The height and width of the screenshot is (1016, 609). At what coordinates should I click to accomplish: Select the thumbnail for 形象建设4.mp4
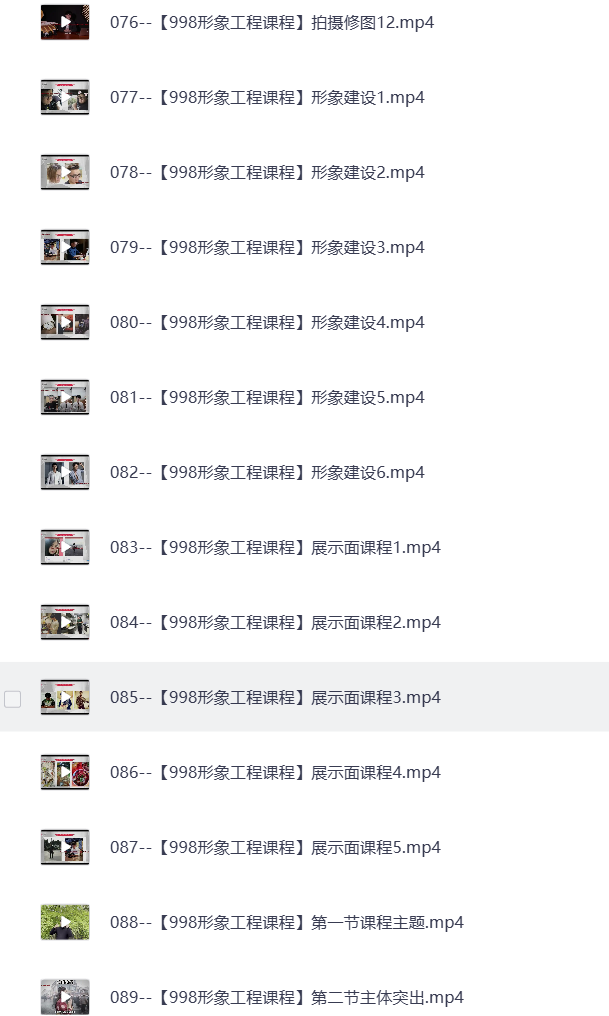pos(65,322)
